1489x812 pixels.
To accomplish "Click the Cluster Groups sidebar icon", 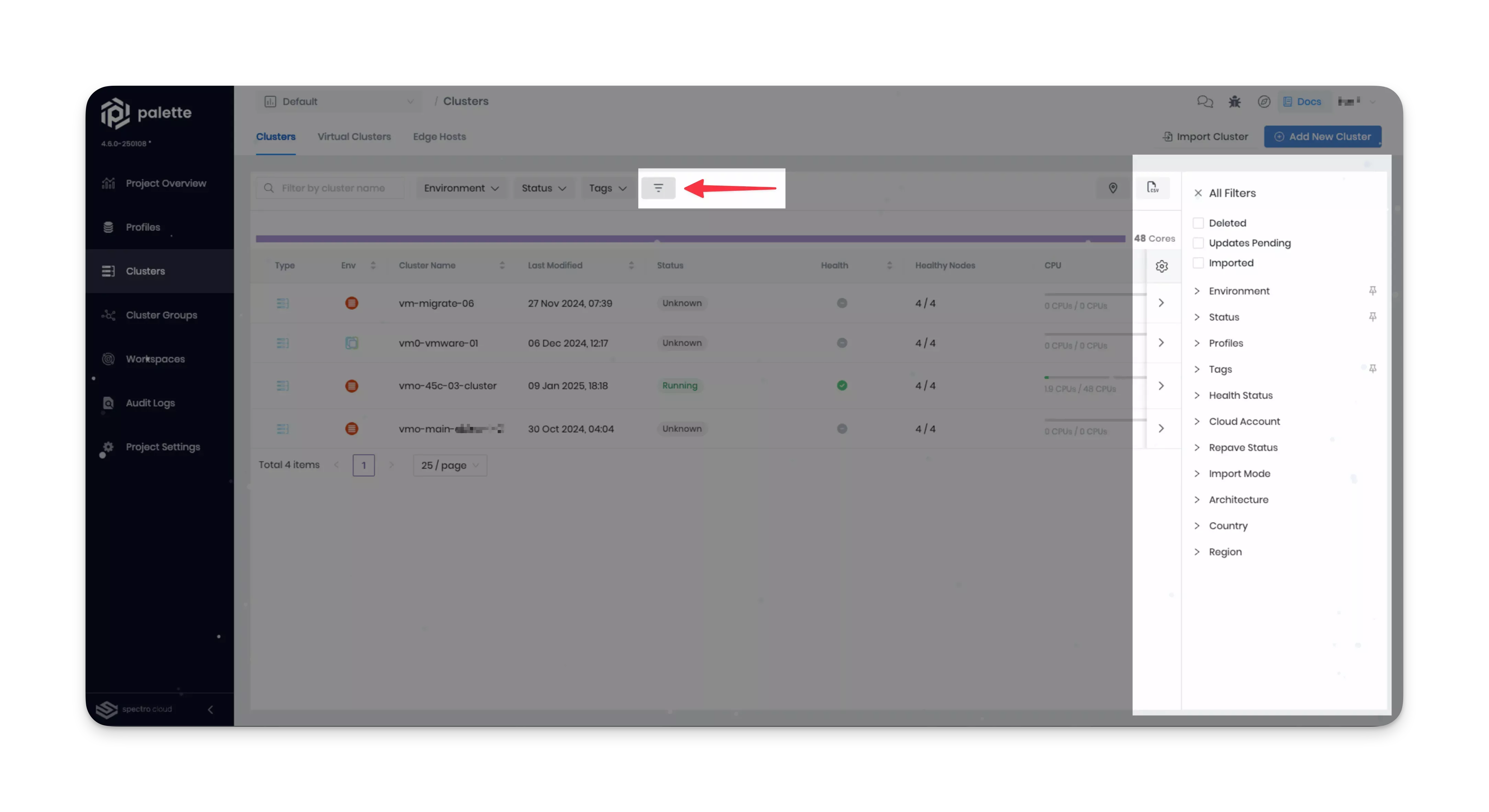I will 108,314.
